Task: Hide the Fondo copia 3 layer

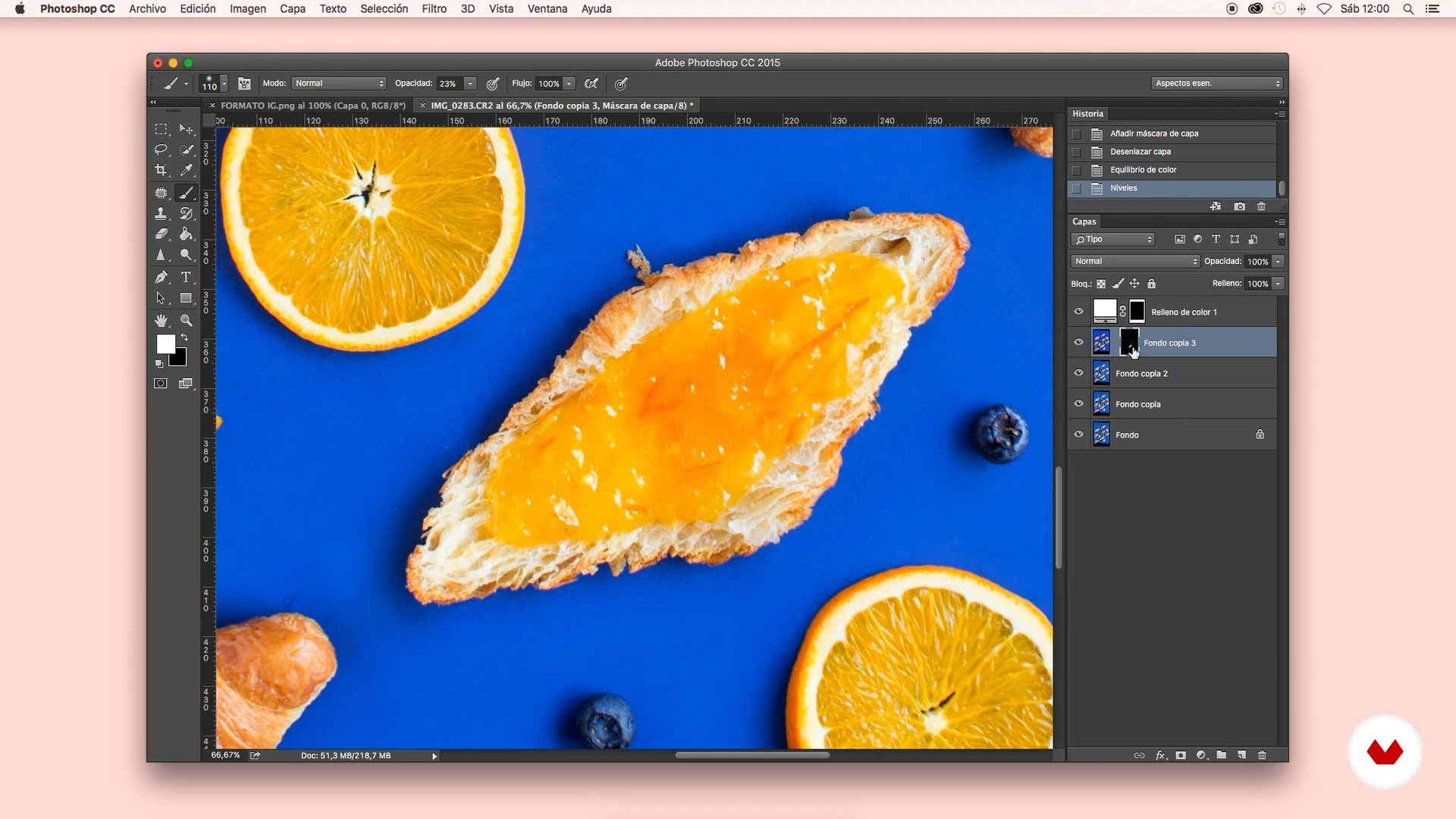Action: tap(1078, 342)
